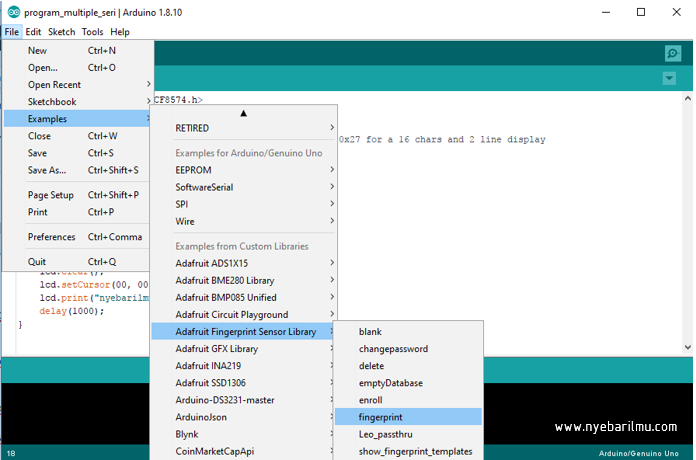Screen dimensions: 696x460
Task: Select Adafruit Fingerprint Sensor Library entry
Action: 243,332
